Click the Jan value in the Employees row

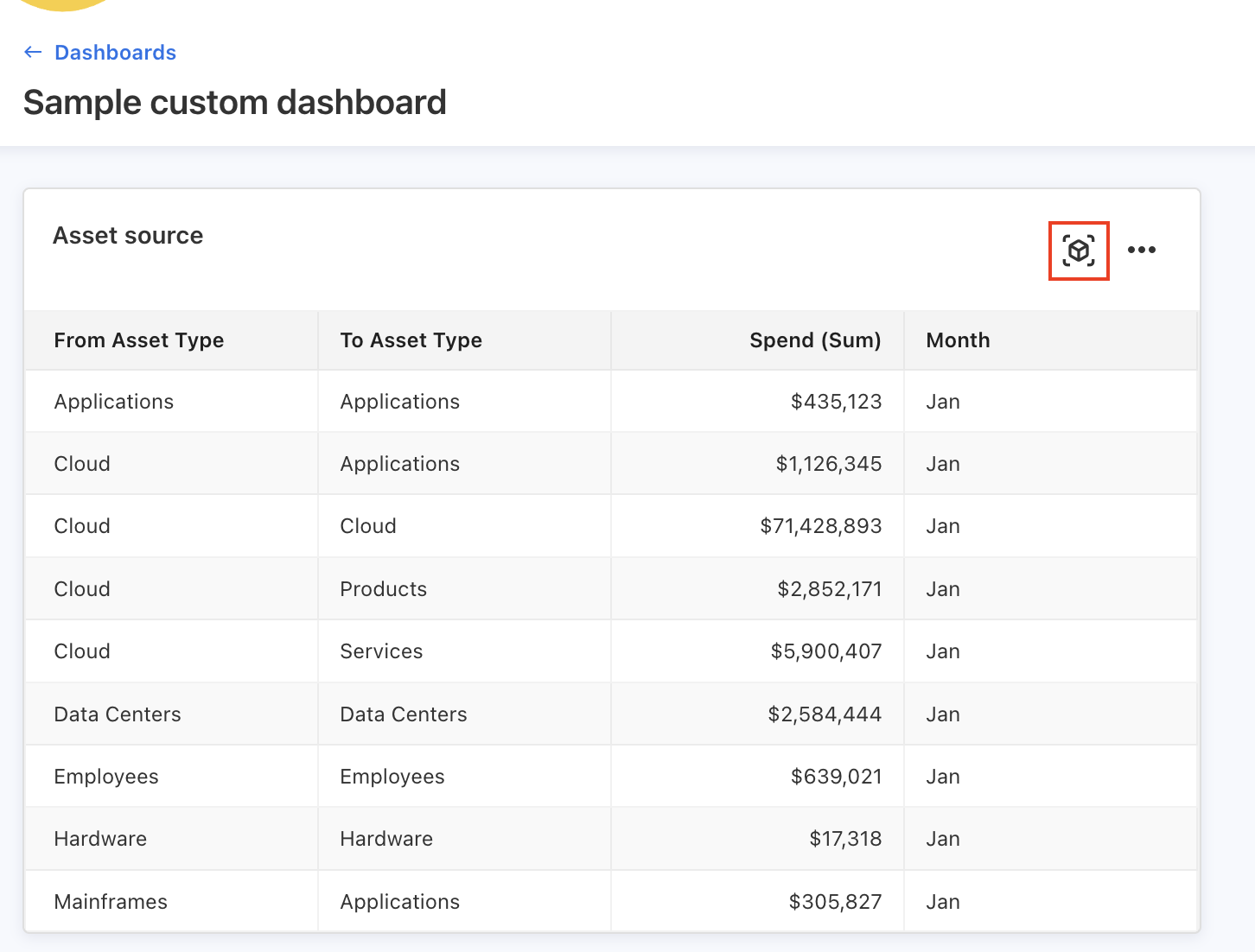[x=942, y=776]
